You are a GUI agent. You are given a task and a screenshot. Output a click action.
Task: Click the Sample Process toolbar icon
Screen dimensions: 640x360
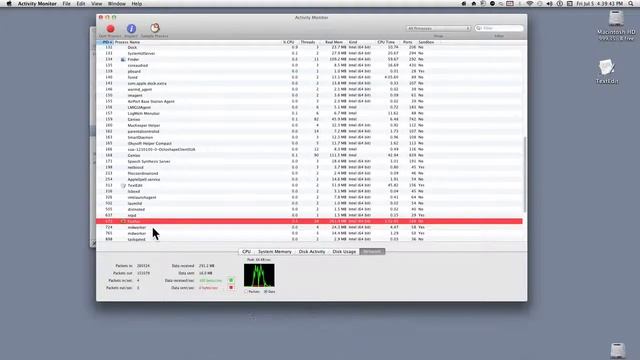pyautogui.click(x=155, y=28)
